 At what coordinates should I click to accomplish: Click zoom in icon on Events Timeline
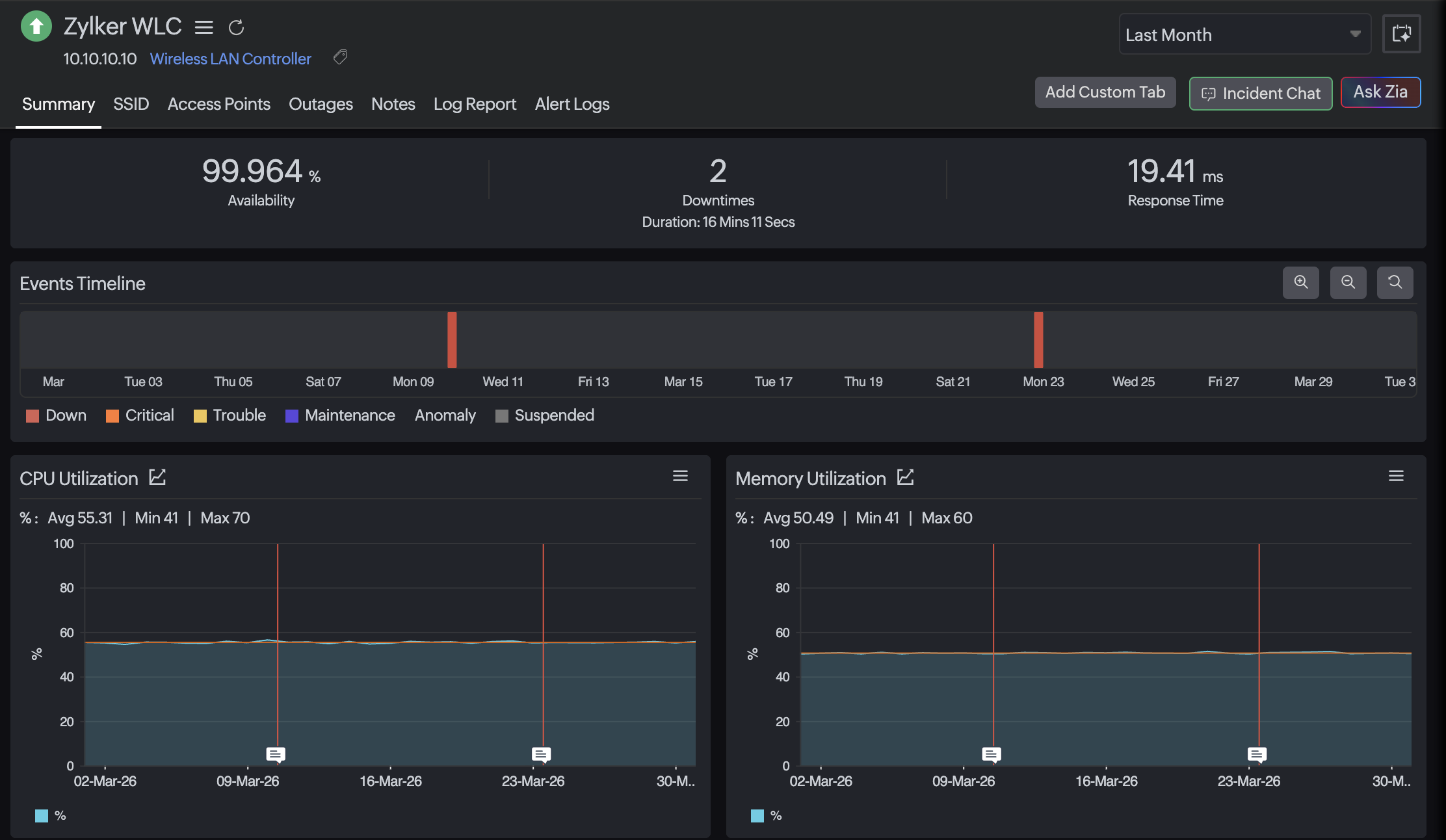[1300, 282]
